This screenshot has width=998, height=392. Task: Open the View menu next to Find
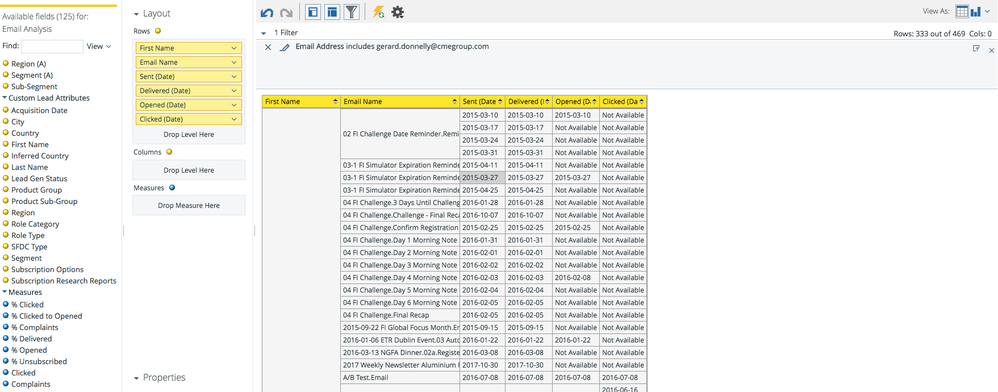[x=99, y=46]
